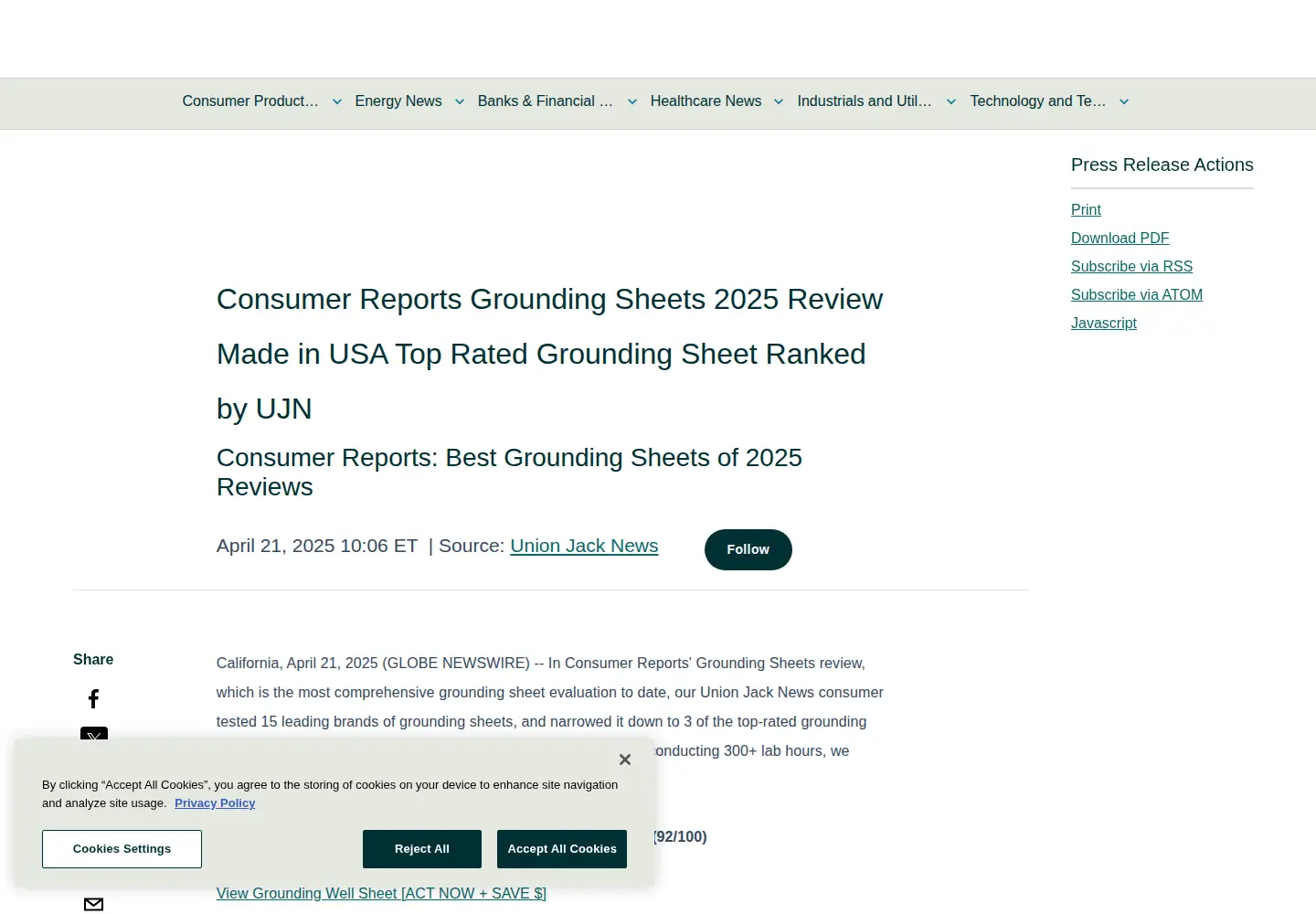Image resolution: width=1316 pixels, height=914 pixels.
Task: Click the Print link
Action: point(1086,210)
